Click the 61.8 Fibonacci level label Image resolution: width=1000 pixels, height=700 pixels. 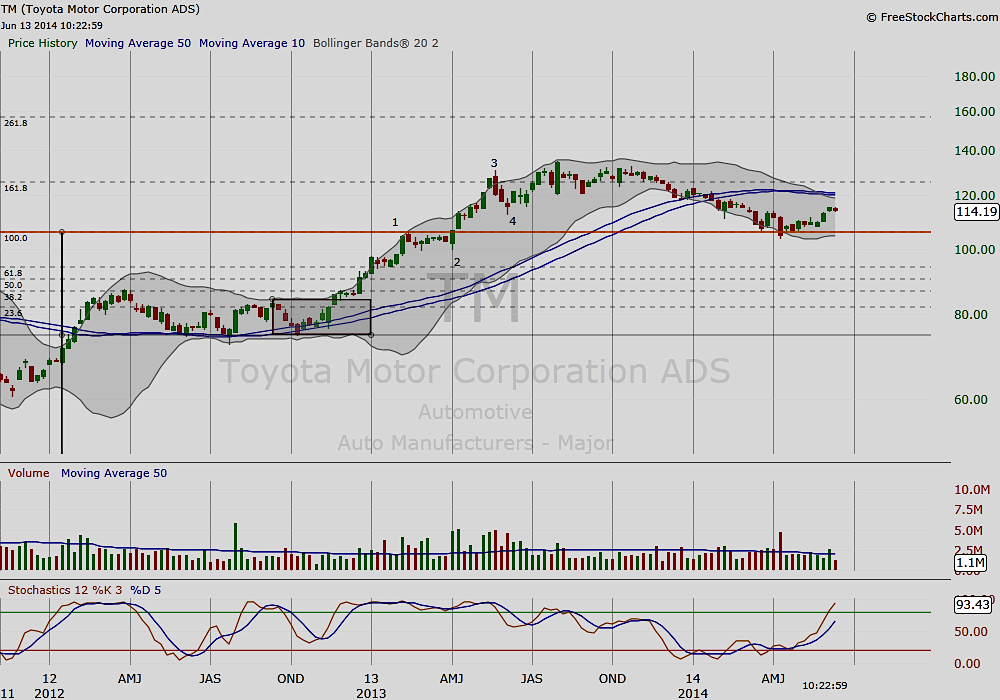pyautogui.click(x=13, y=273)
